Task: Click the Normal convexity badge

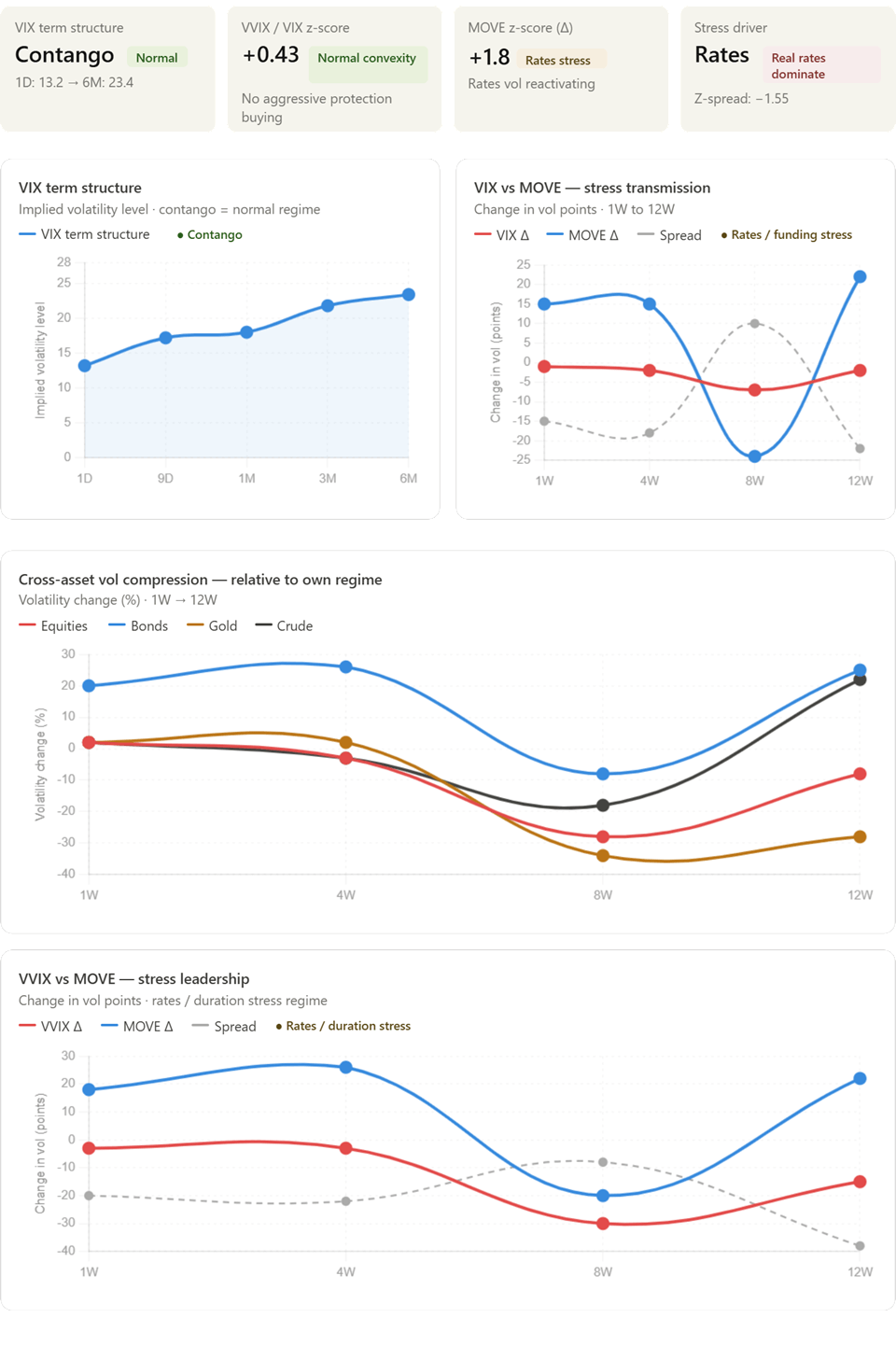Action: click(367, 58)
